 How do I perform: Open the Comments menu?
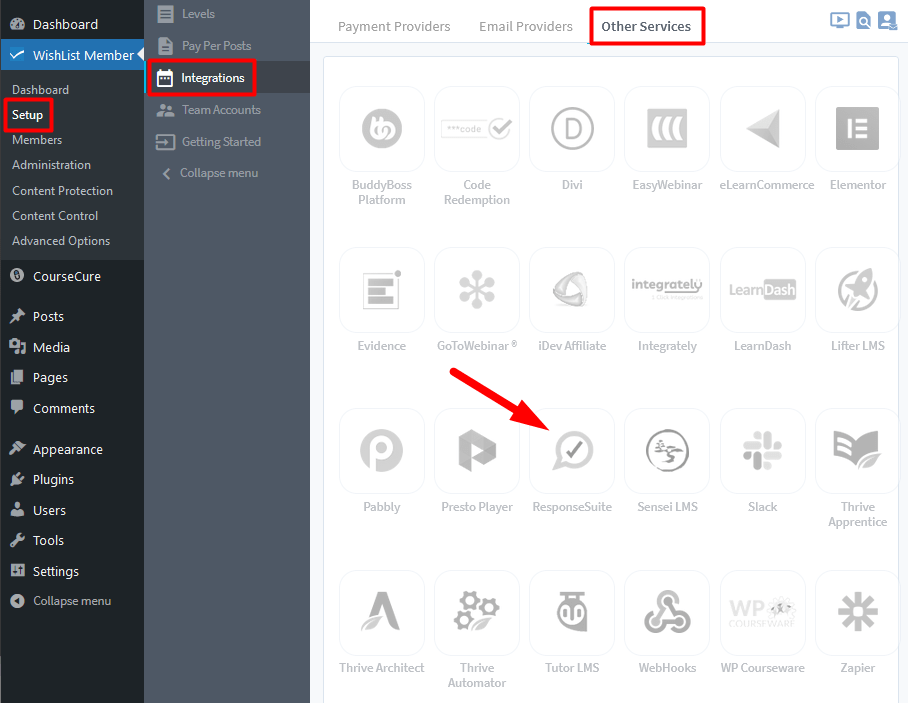click(x=72, y=408)
